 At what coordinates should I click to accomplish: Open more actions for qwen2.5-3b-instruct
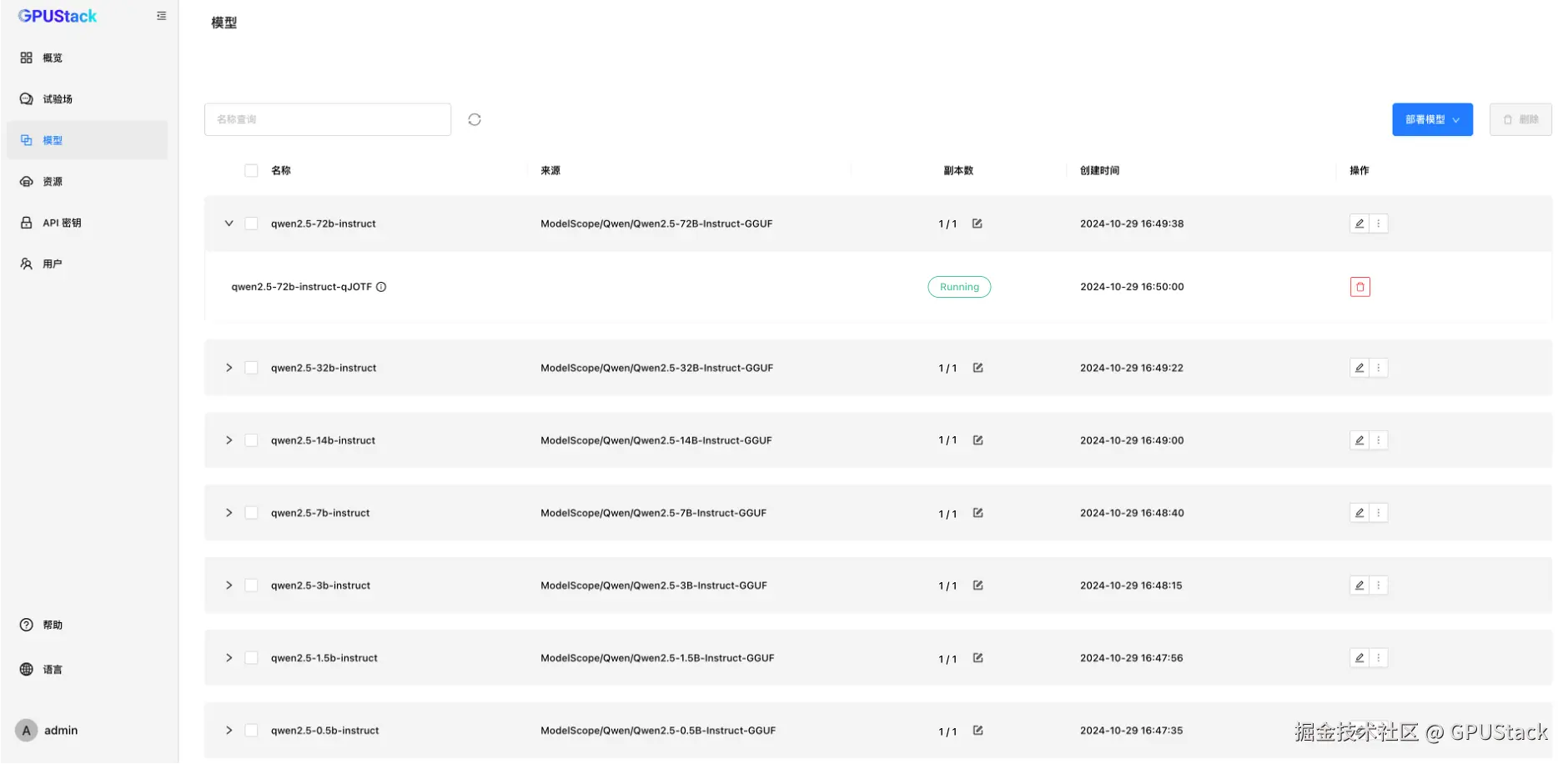coord(1379,586)
